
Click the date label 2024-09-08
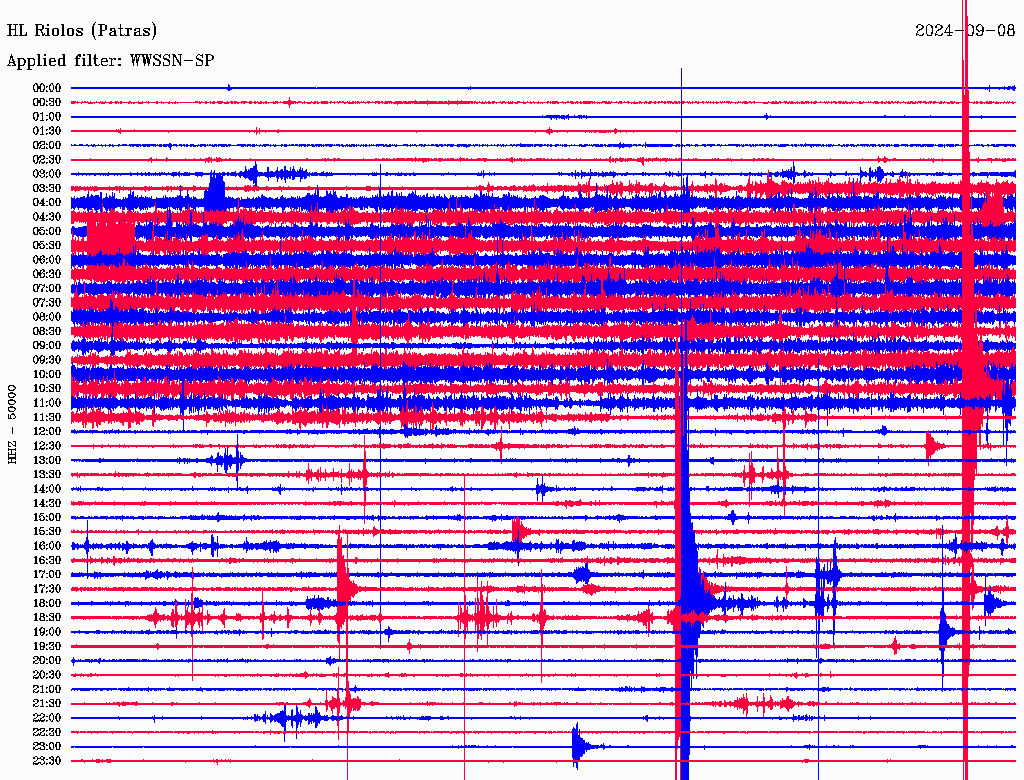point(965,31)
